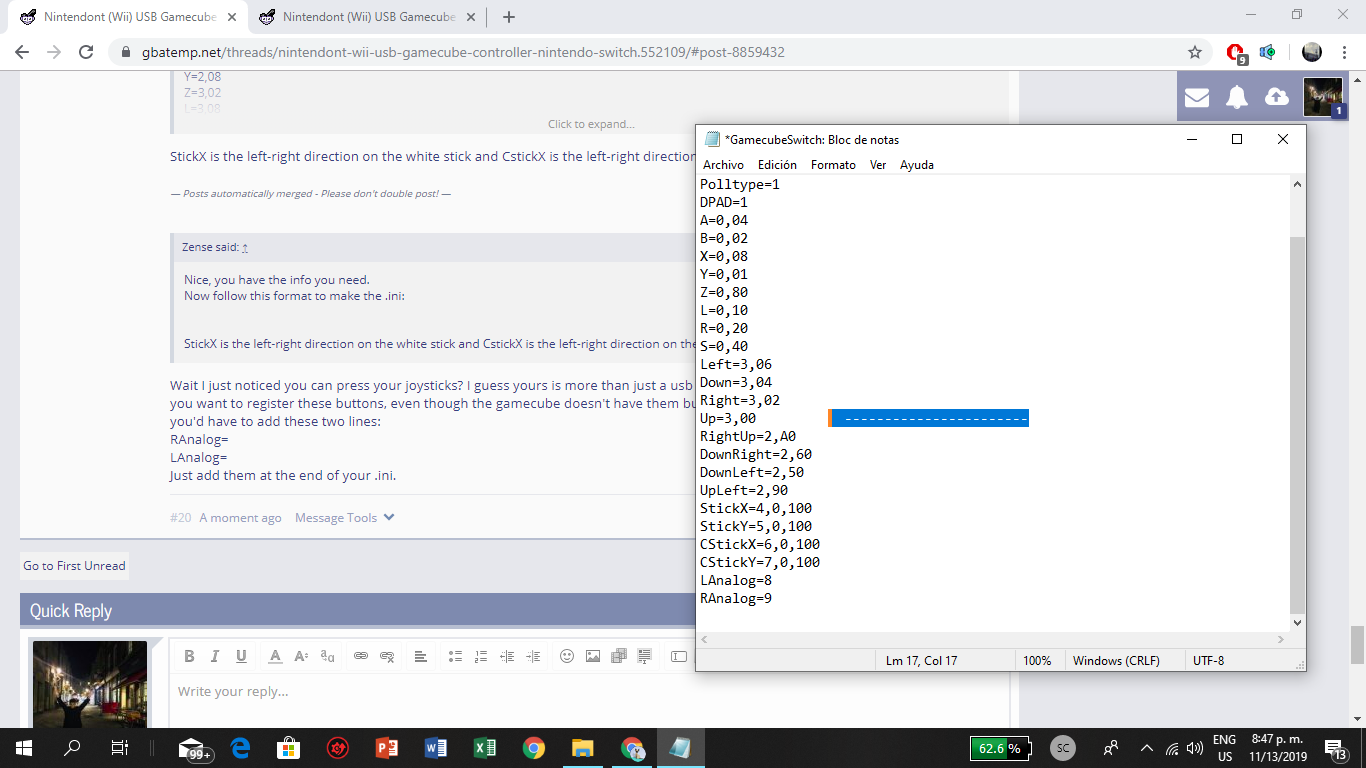The width and height of the screenshot is (1366, 768).
Task: Open the Edición menu in Bloc de notas
Action: (x=777, y=165)
